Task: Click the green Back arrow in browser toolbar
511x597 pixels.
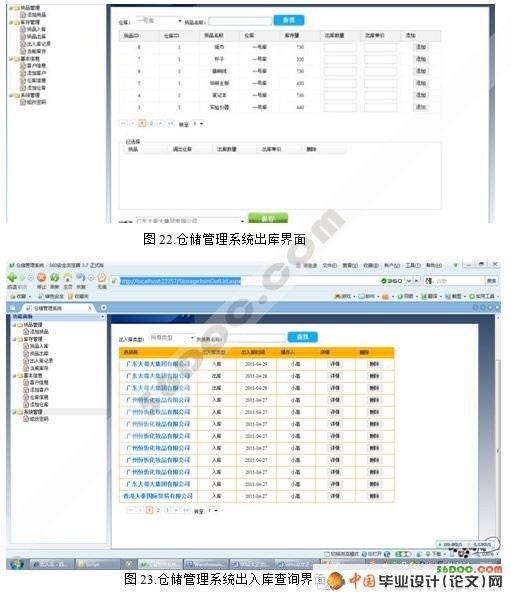Action: (x=12, y=278)
